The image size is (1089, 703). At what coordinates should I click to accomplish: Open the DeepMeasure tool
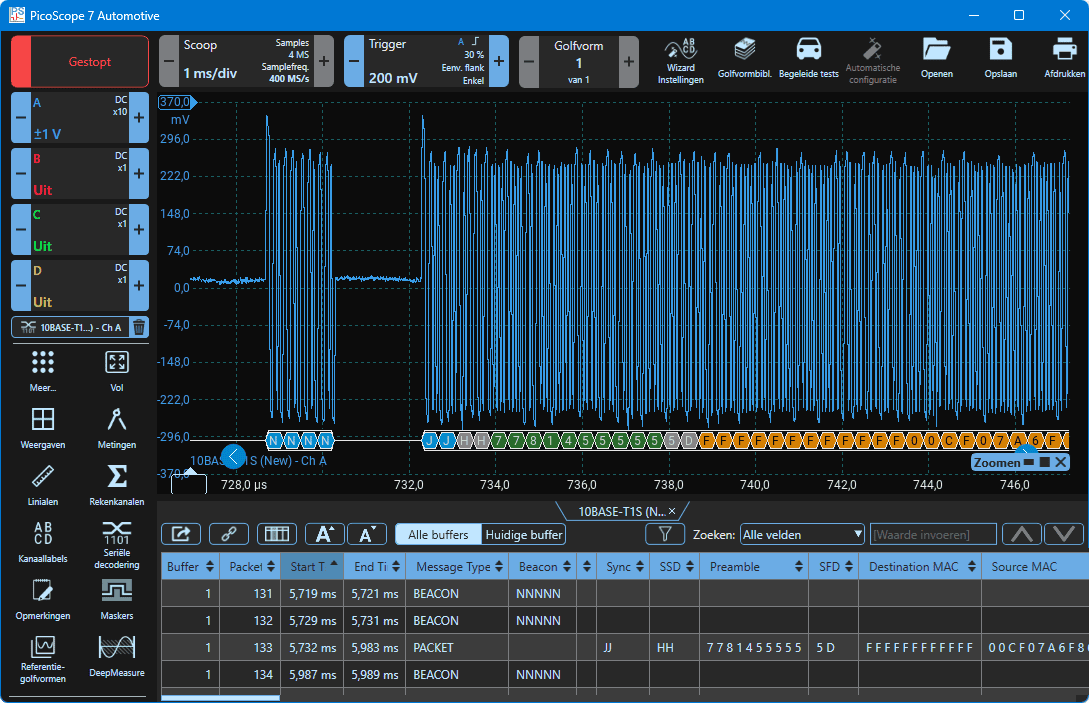click(117, 654)
